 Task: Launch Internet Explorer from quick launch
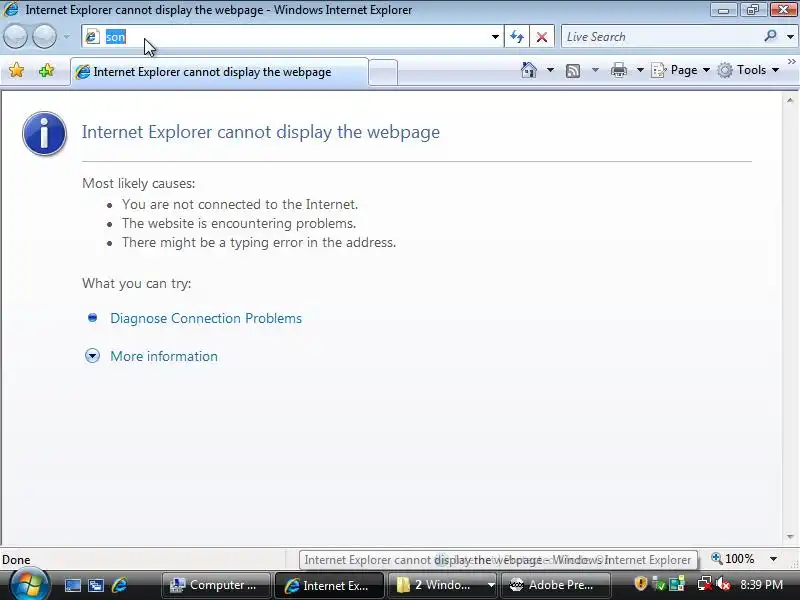pos(119,585)
